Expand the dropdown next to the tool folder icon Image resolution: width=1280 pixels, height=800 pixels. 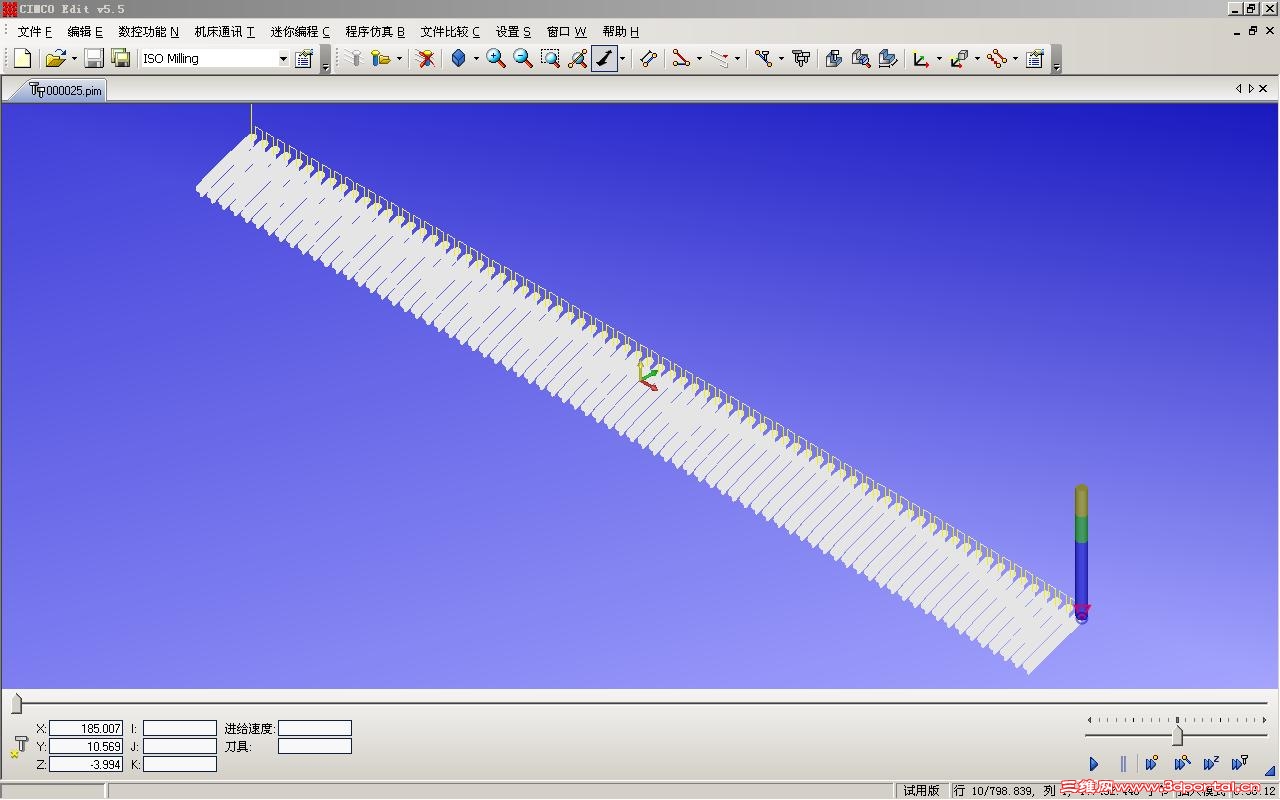coord(399,58)
